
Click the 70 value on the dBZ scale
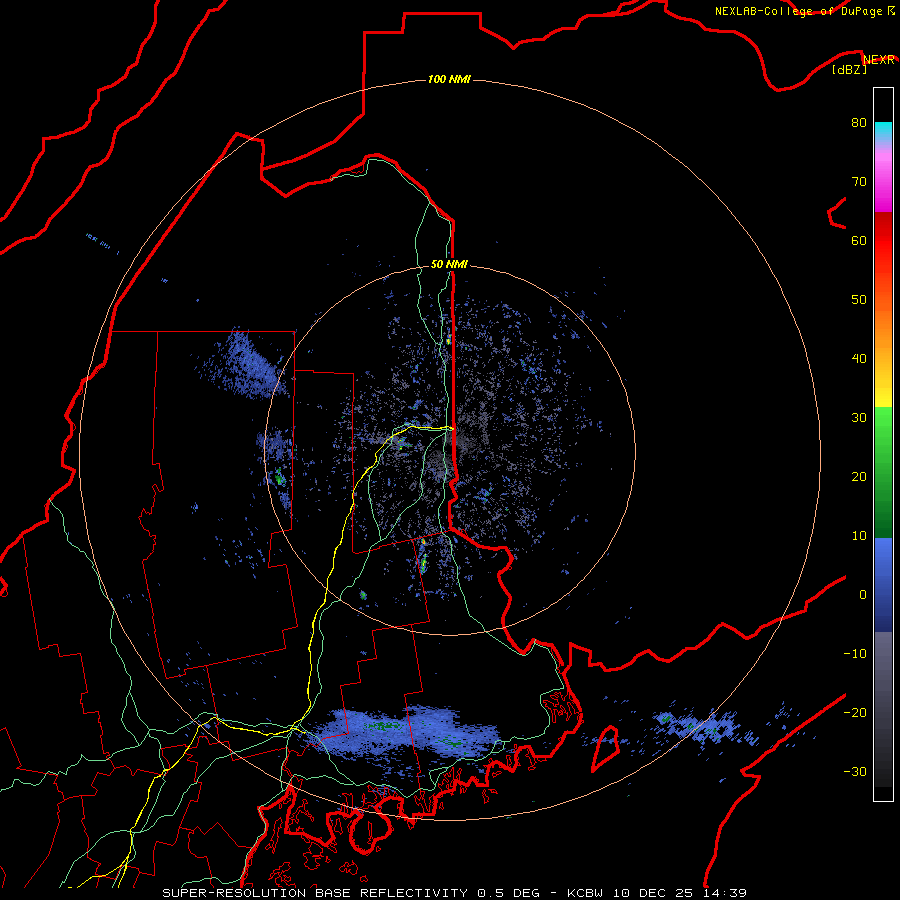click(x=859, y=182)
